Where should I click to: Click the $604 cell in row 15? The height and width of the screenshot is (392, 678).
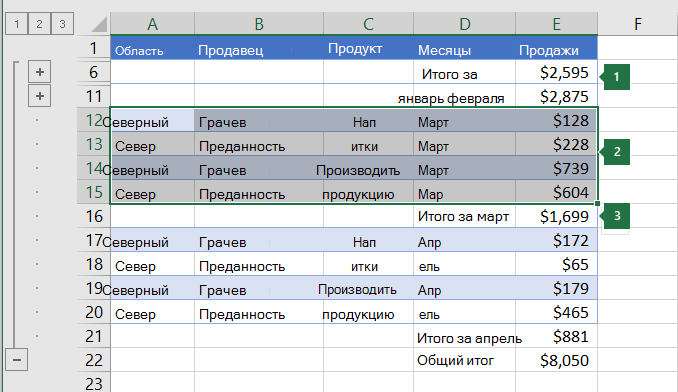pyautogui.click(x=556, y=192)
